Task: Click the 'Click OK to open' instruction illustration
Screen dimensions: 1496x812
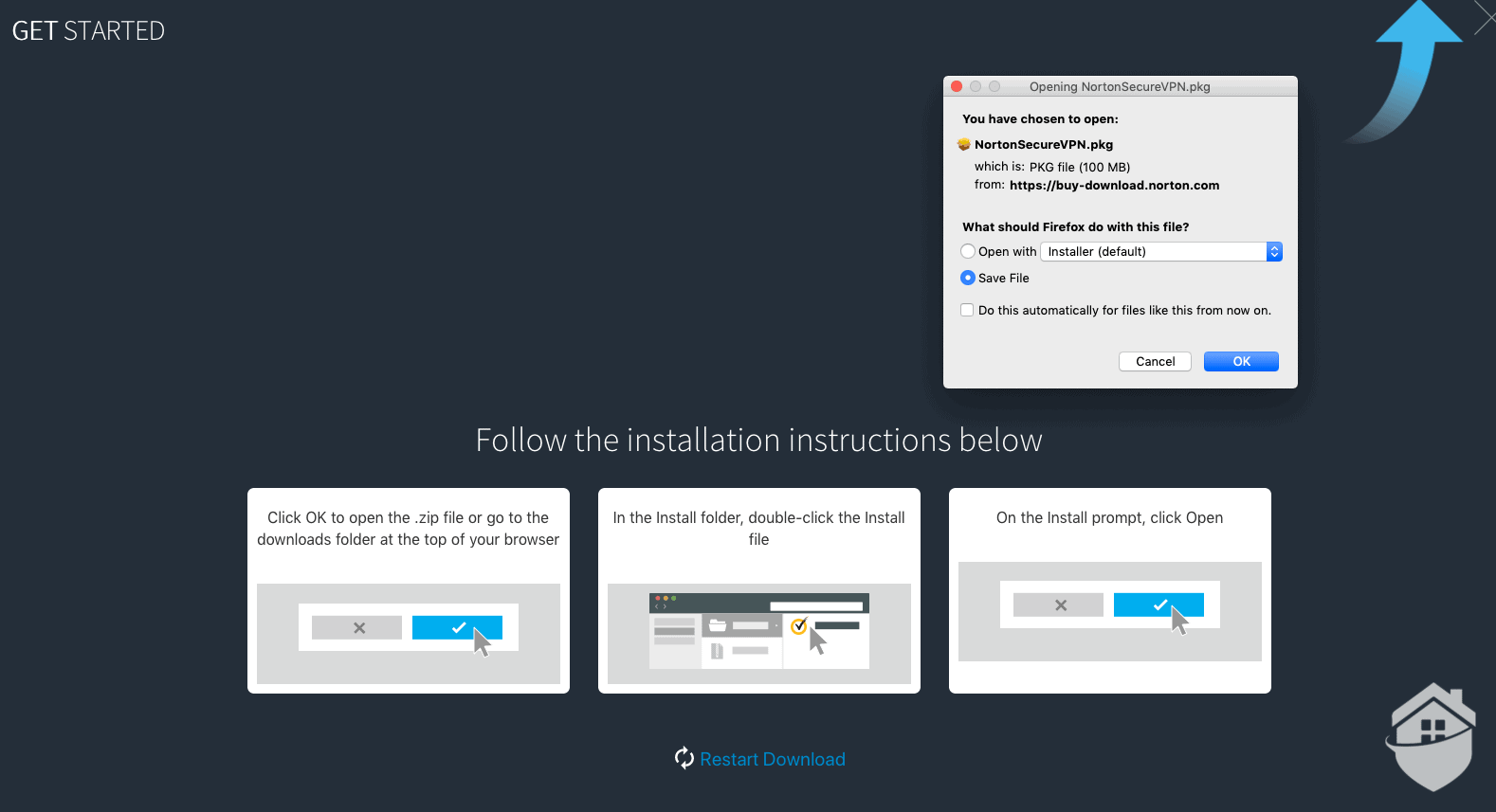Action: 409,633
